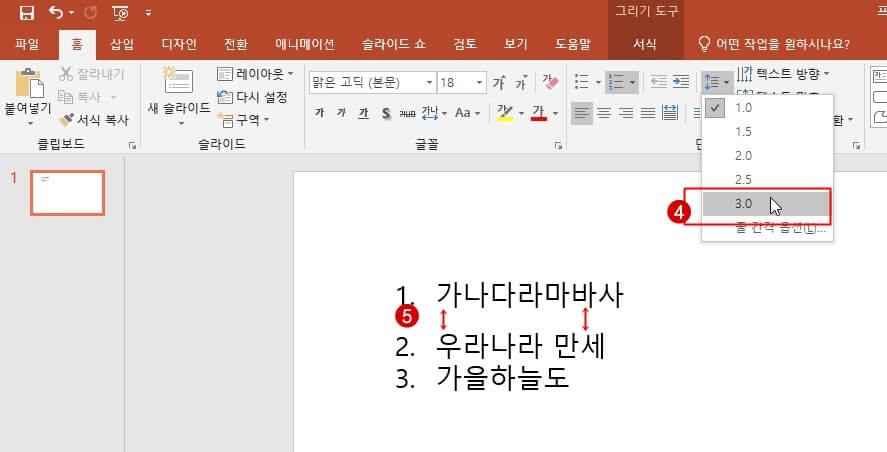Click the distributed alignment icon
Viewport: 887px width, 452px height.
670,113
